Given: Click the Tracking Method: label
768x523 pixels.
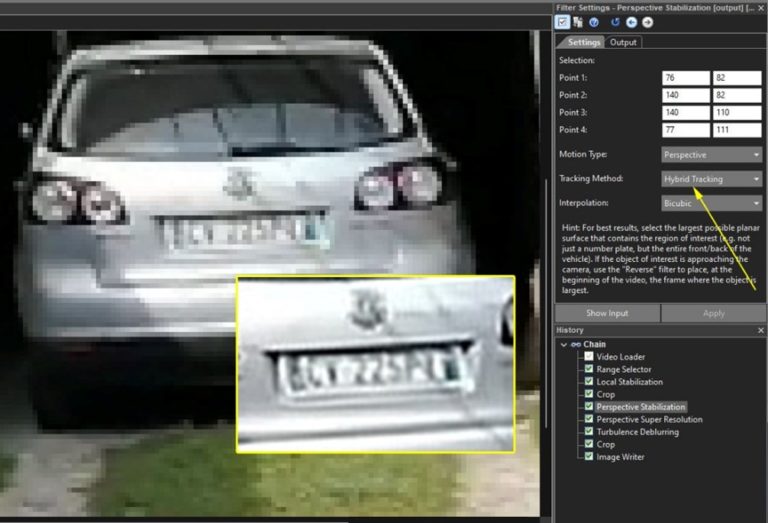Looking at the screenshot, I should (591, 179).
